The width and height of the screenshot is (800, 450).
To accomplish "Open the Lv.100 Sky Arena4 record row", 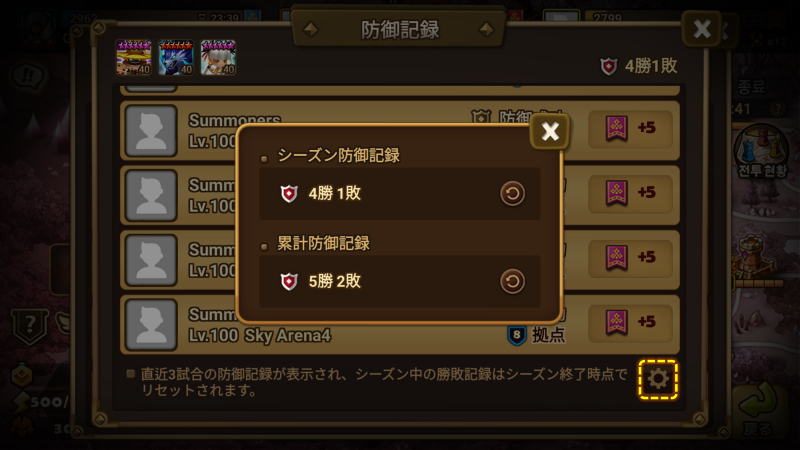I will pyautogui.click(x=400, y=325).
